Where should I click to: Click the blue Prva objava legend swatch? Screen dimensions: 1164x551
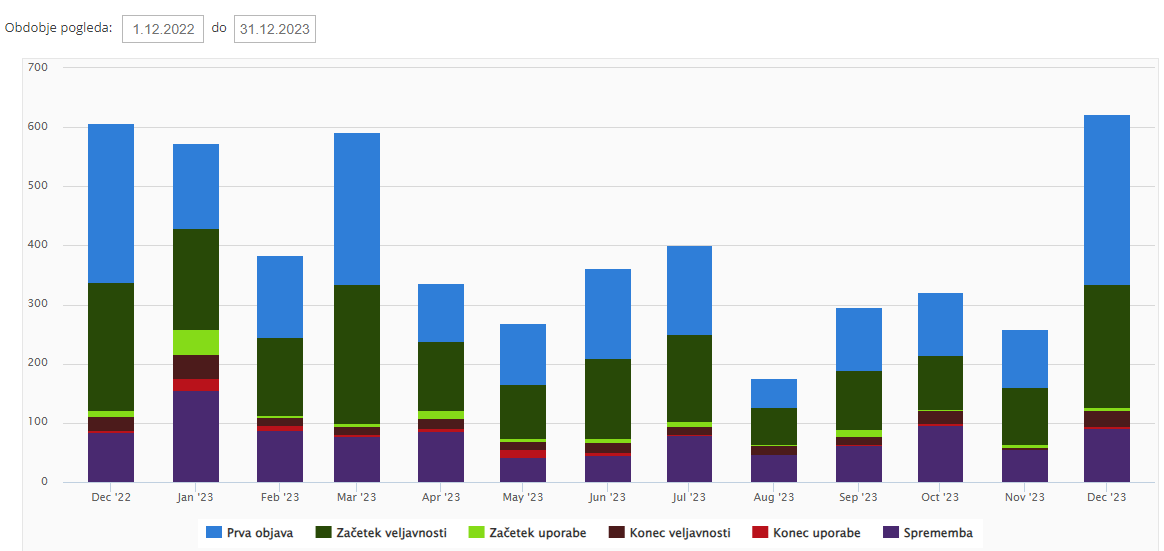tap(213, 533)
